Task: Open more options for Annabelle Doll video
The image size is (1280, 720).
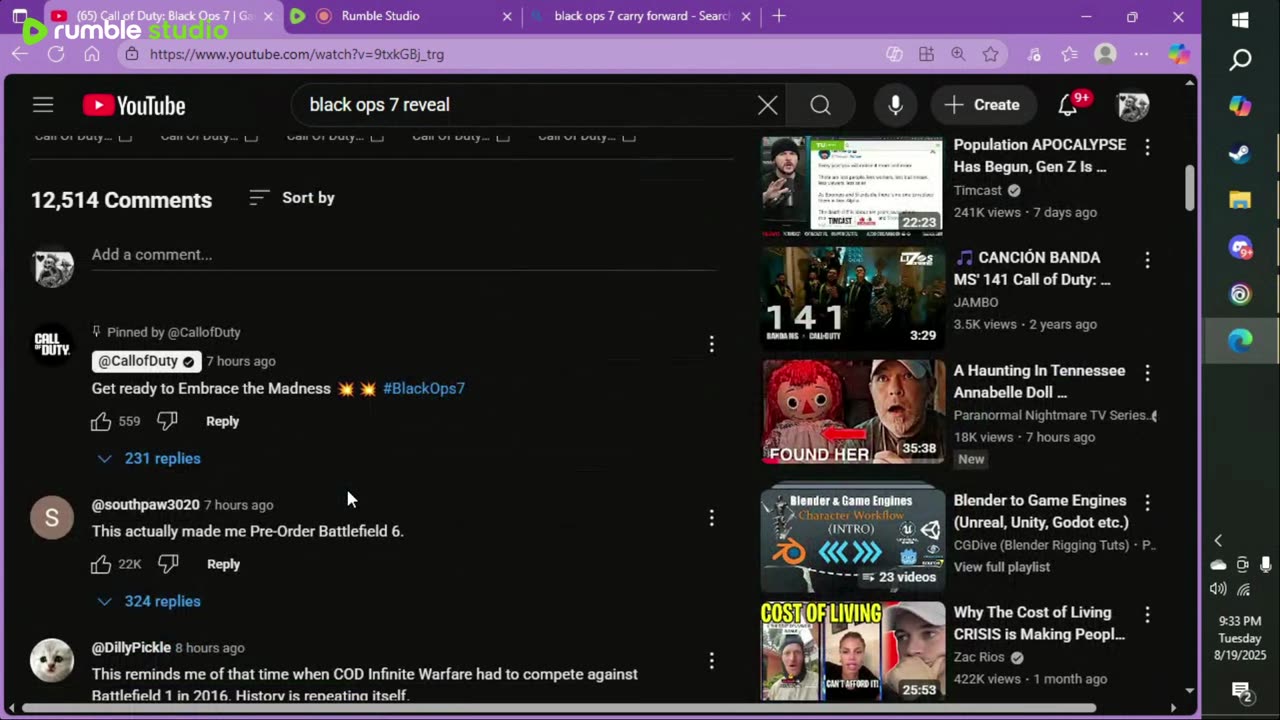Action: [1147, 372]
